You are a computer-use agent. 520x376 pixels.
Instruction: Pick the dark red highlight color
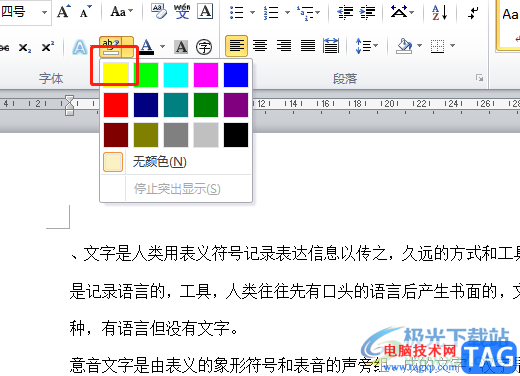[116, 135]
